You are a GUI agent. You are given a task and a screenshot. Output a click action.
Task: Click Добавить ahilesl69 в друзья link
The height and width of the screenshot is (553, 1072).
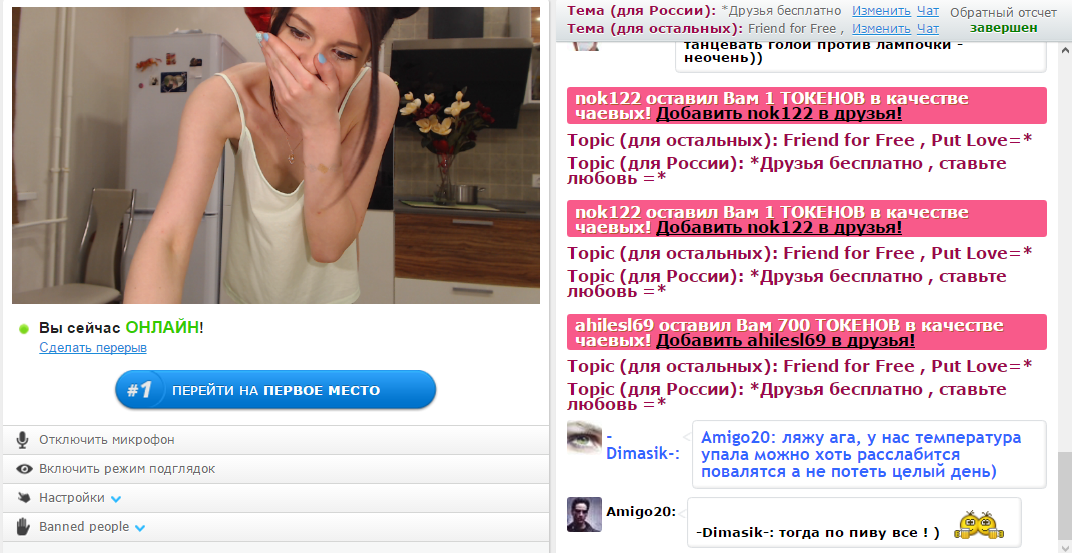click(786, 340)
